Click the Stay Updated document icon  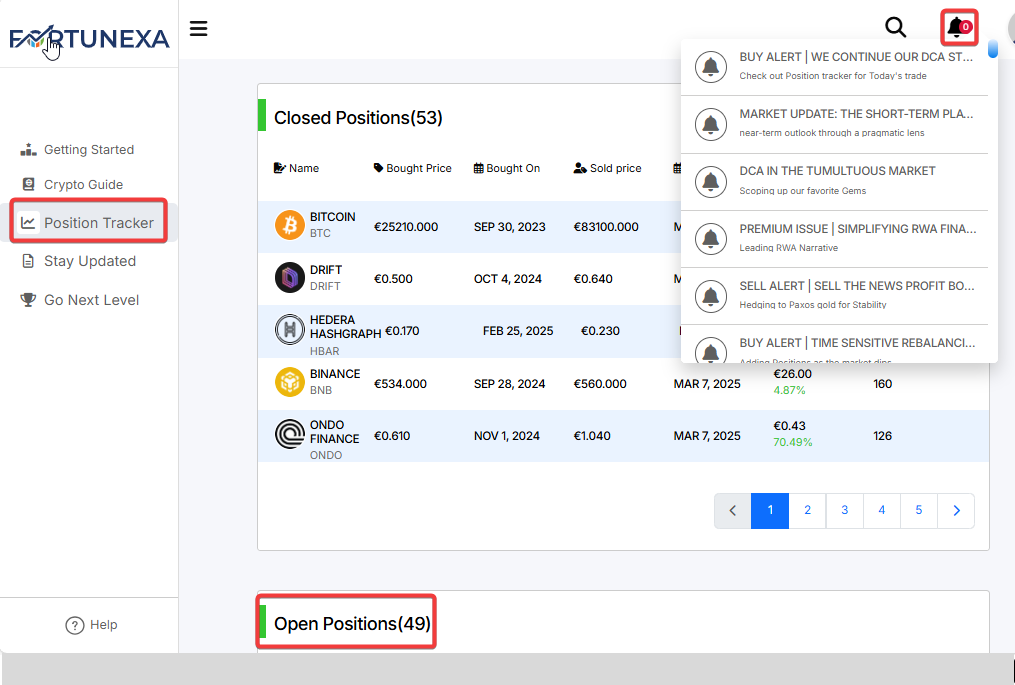point(28,261)
